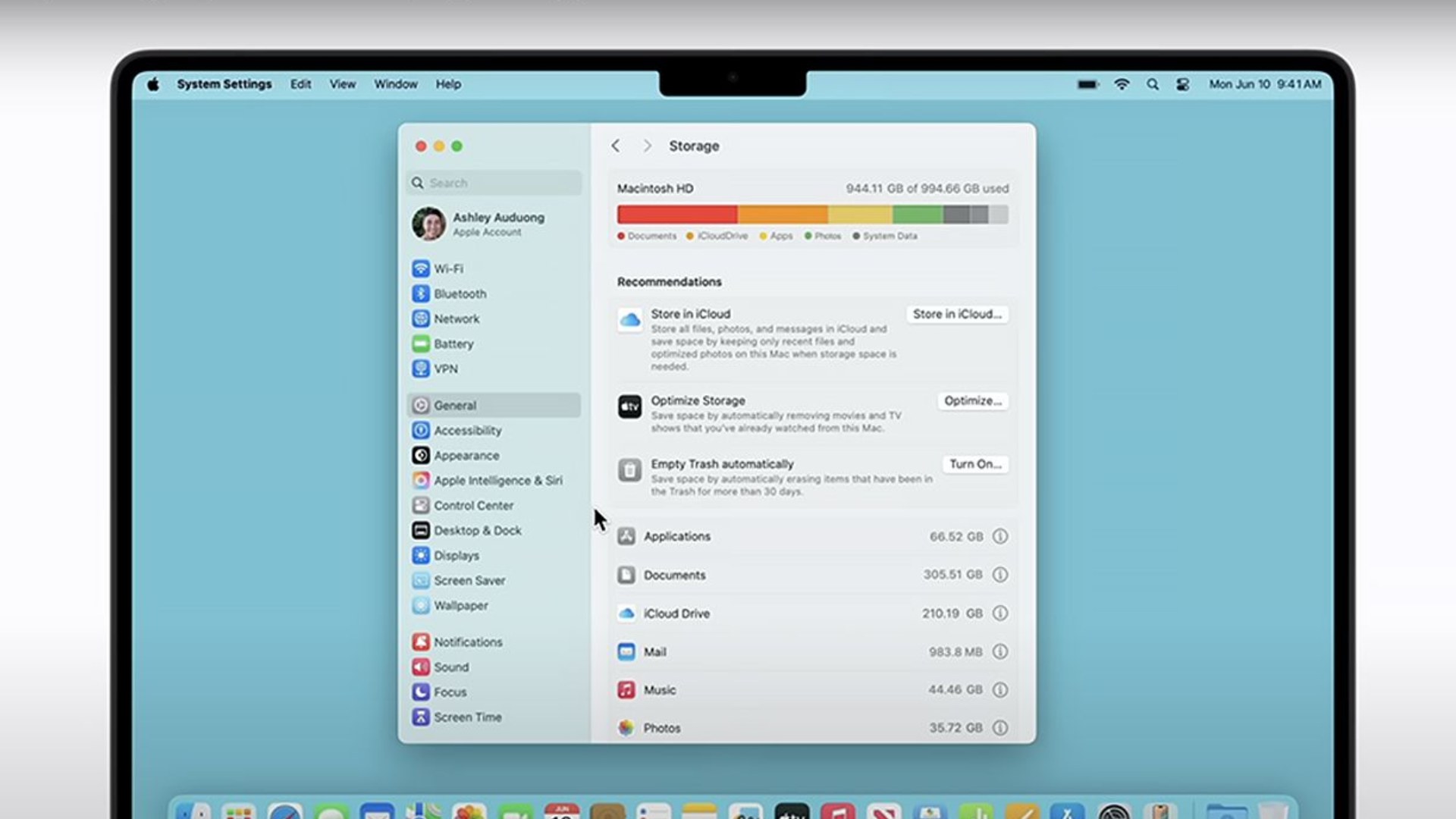1456x819 pixels.
Task: Show info for iCloud Drive storage
Action: (x=1000, y=613)
